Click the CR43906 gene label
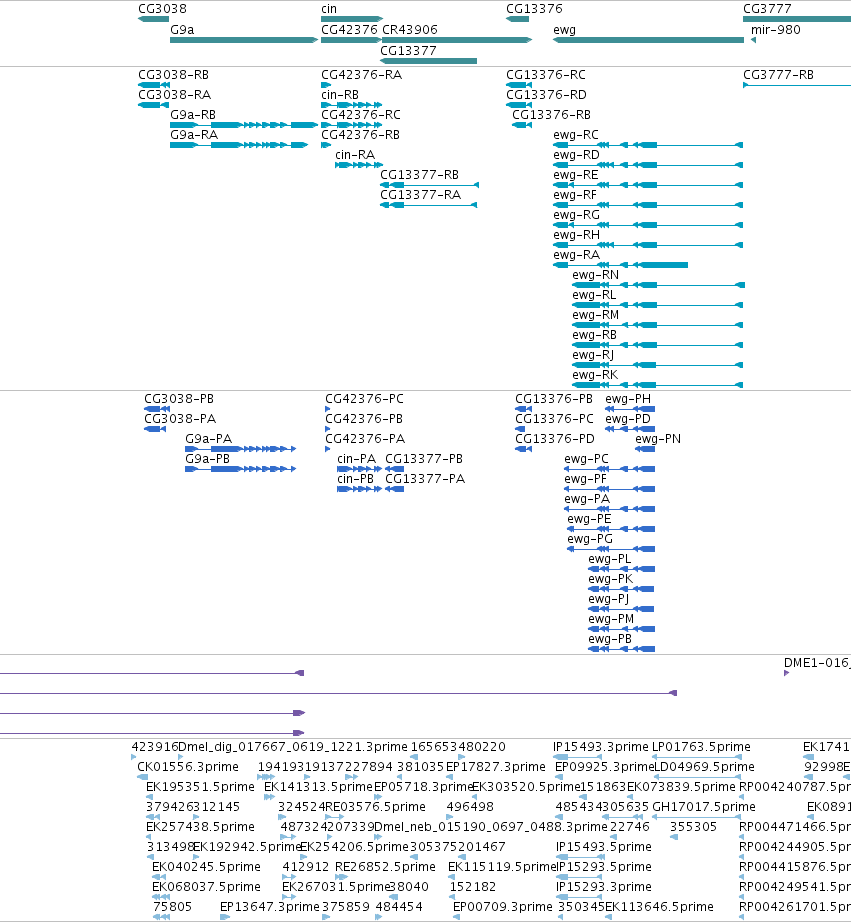The image size is (851, 922). [410, 30]
